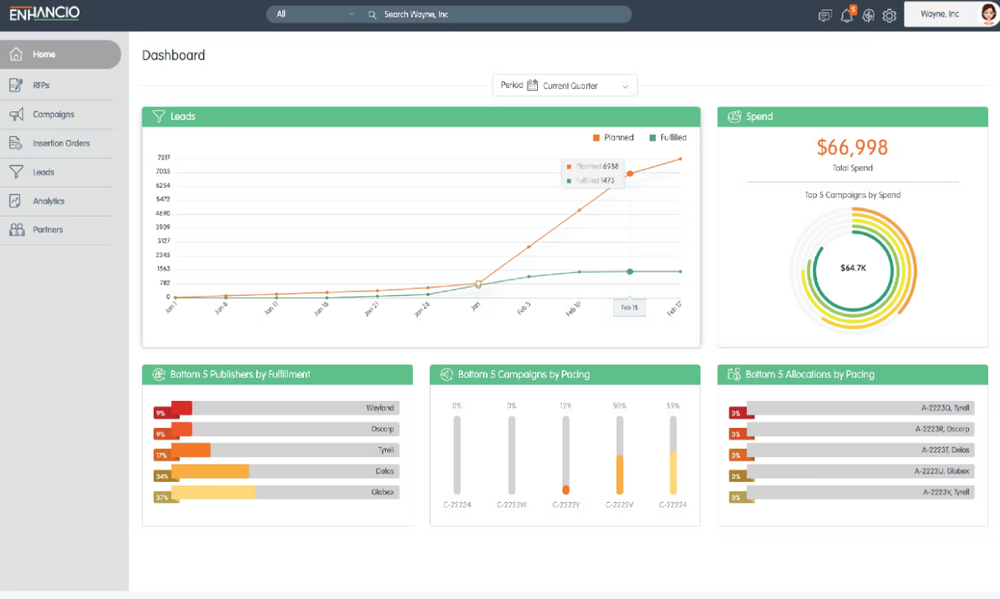Open Analytics via the chart icon
Screen dimensions: 1000x599
(15, 200)
